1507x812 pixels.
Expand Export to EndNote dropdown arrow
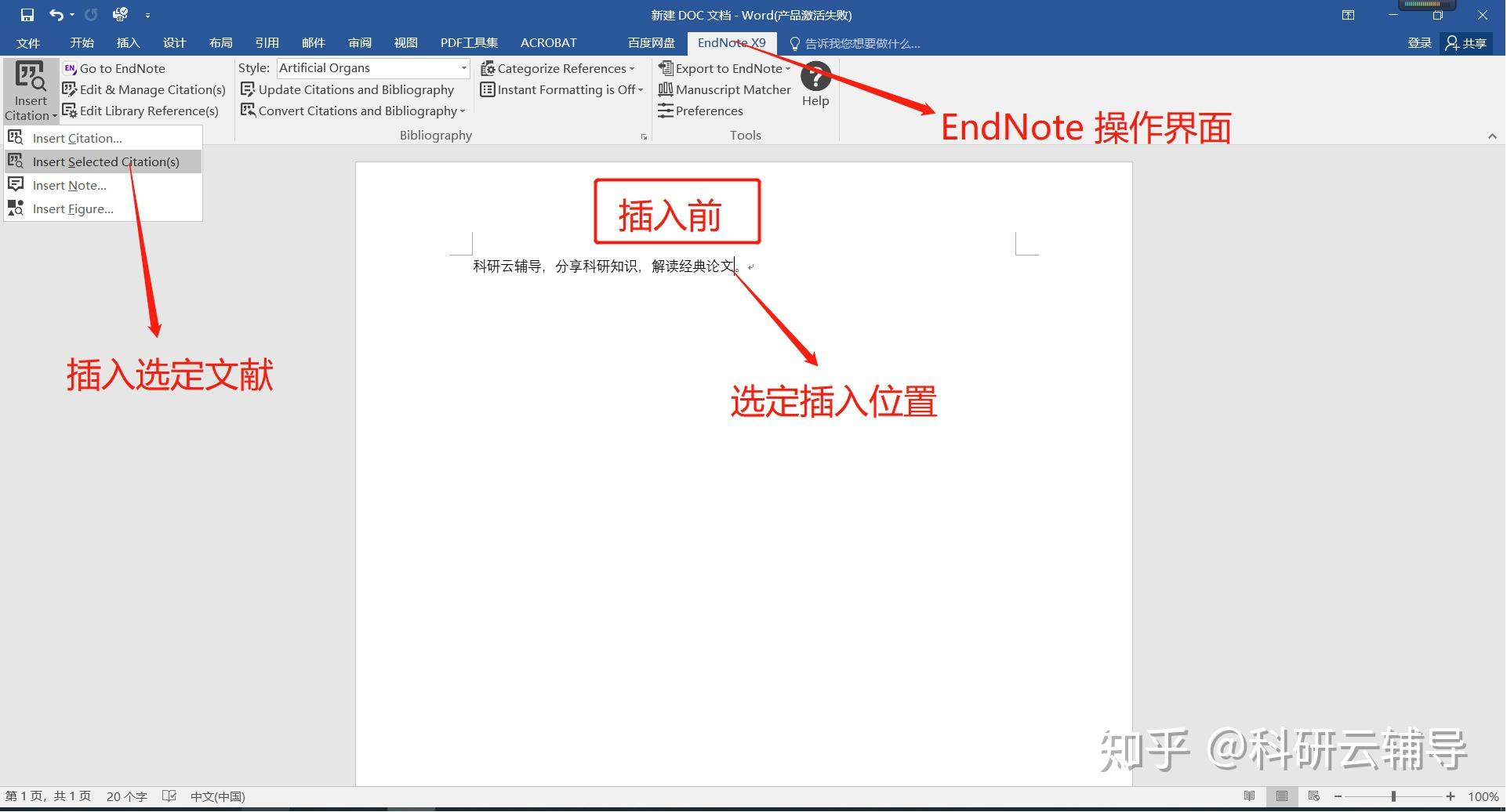click(x=788, y=69)
